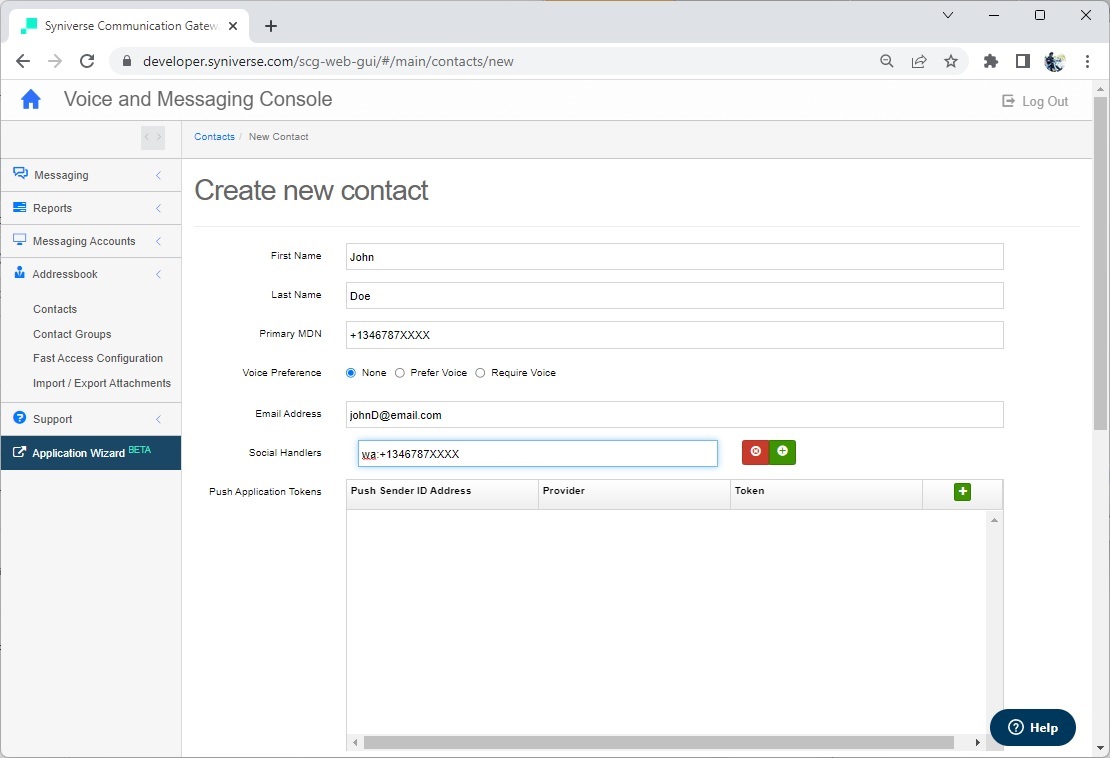Viewport: 1110px width, 758px height.
Task: Add social handler with green plus
Action: tap(782, 452)
